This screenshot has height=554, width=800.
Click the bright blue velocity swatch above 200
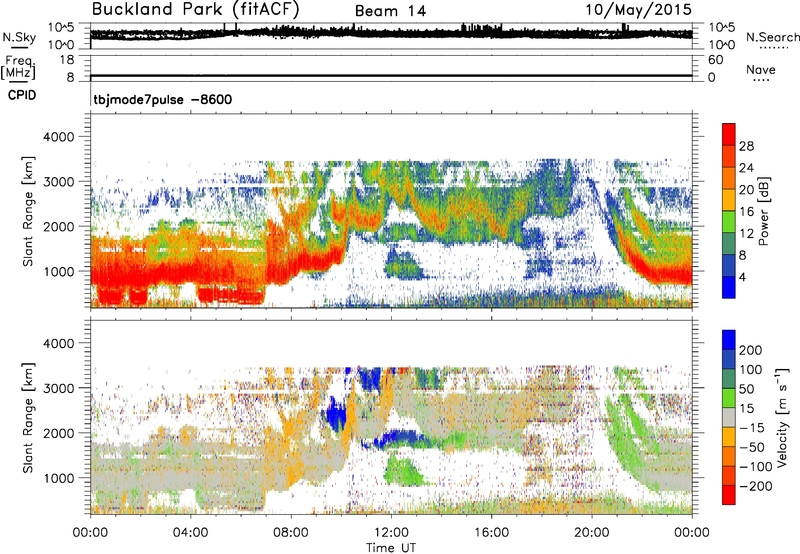[x=729, y=340]
